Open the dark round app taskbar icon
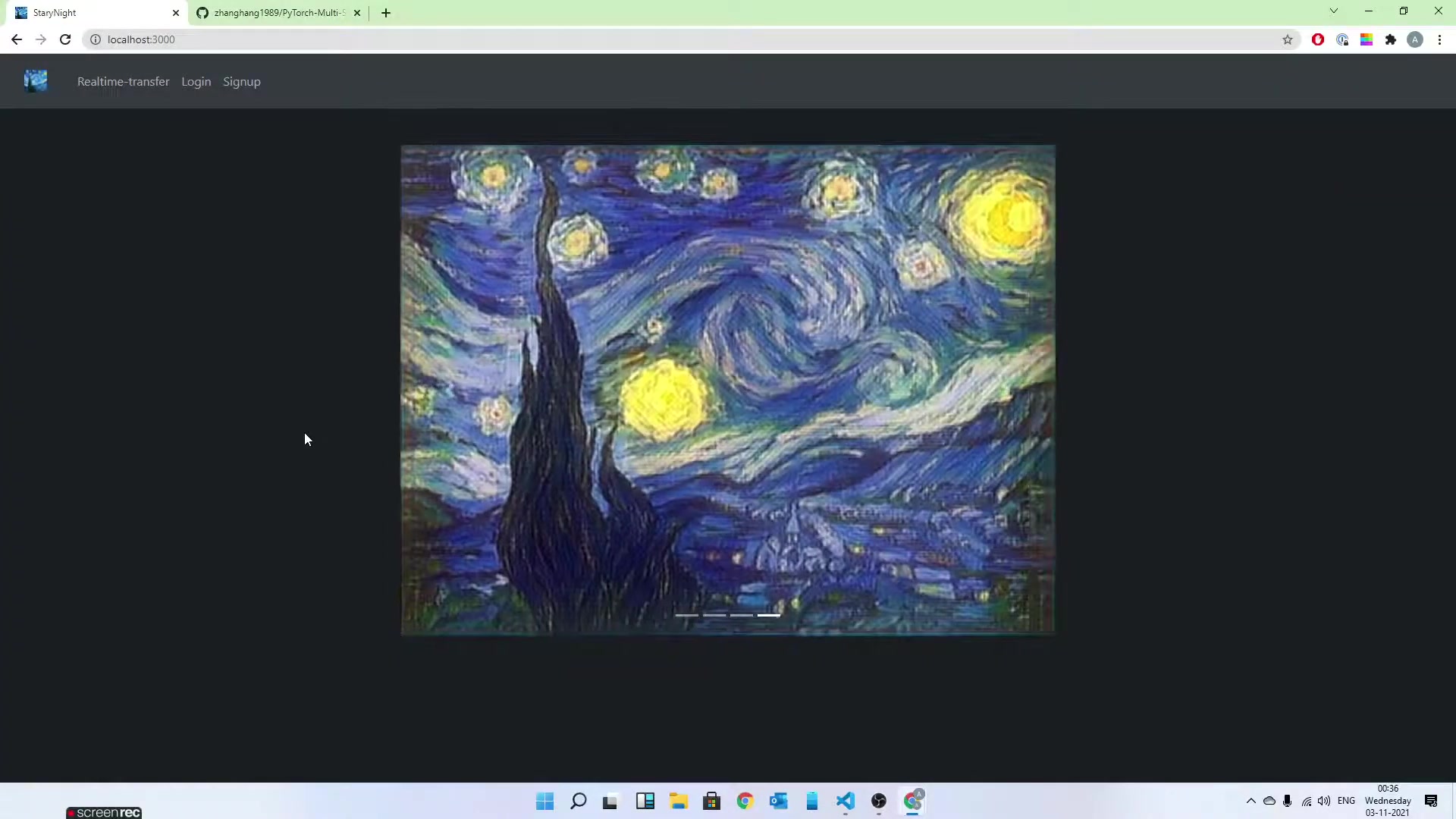Screen dimensions: 1456x819 coord(879,802)
